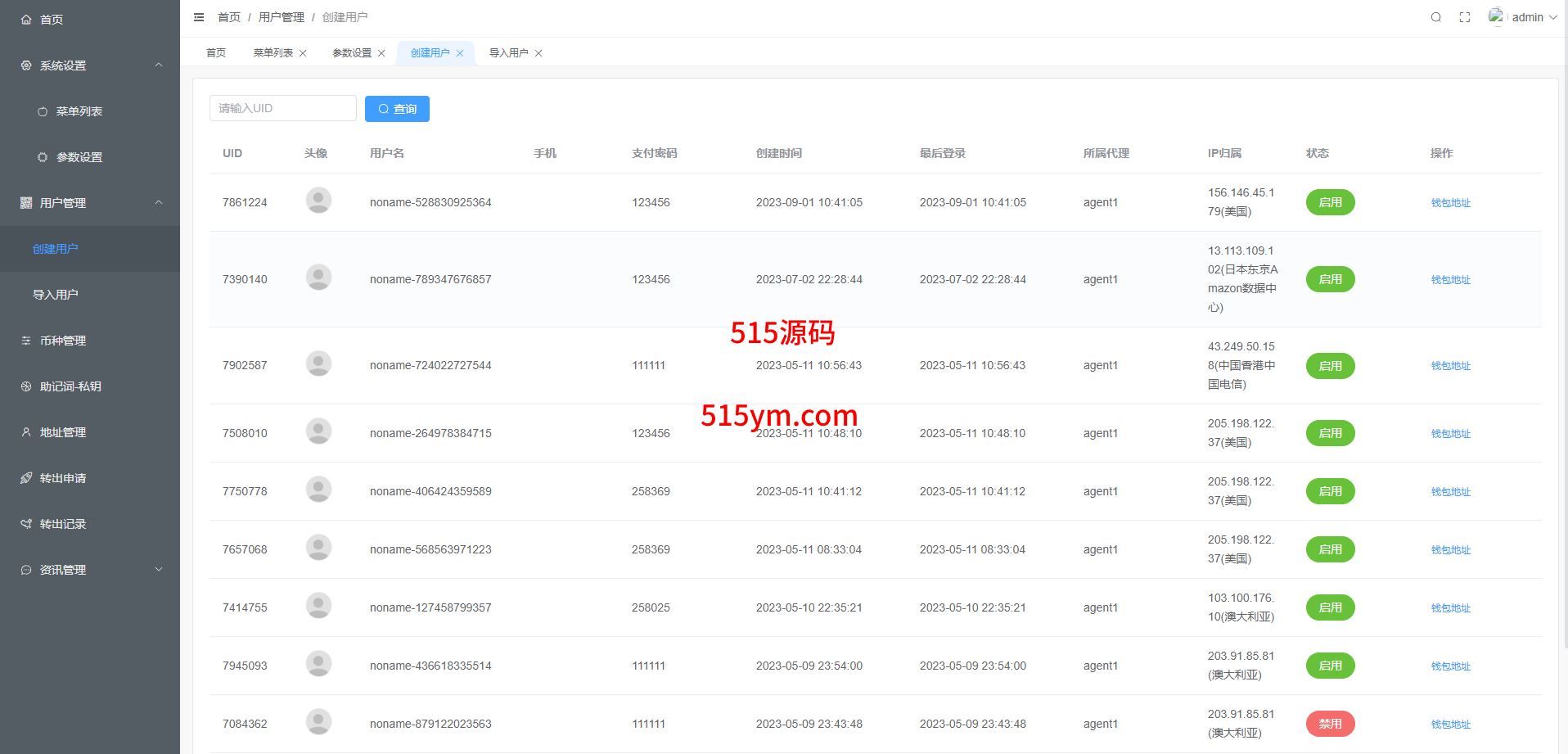Click avatar of user 7861224
The width and height of the screenshot is (1568, 754).
tap(318, 201)
